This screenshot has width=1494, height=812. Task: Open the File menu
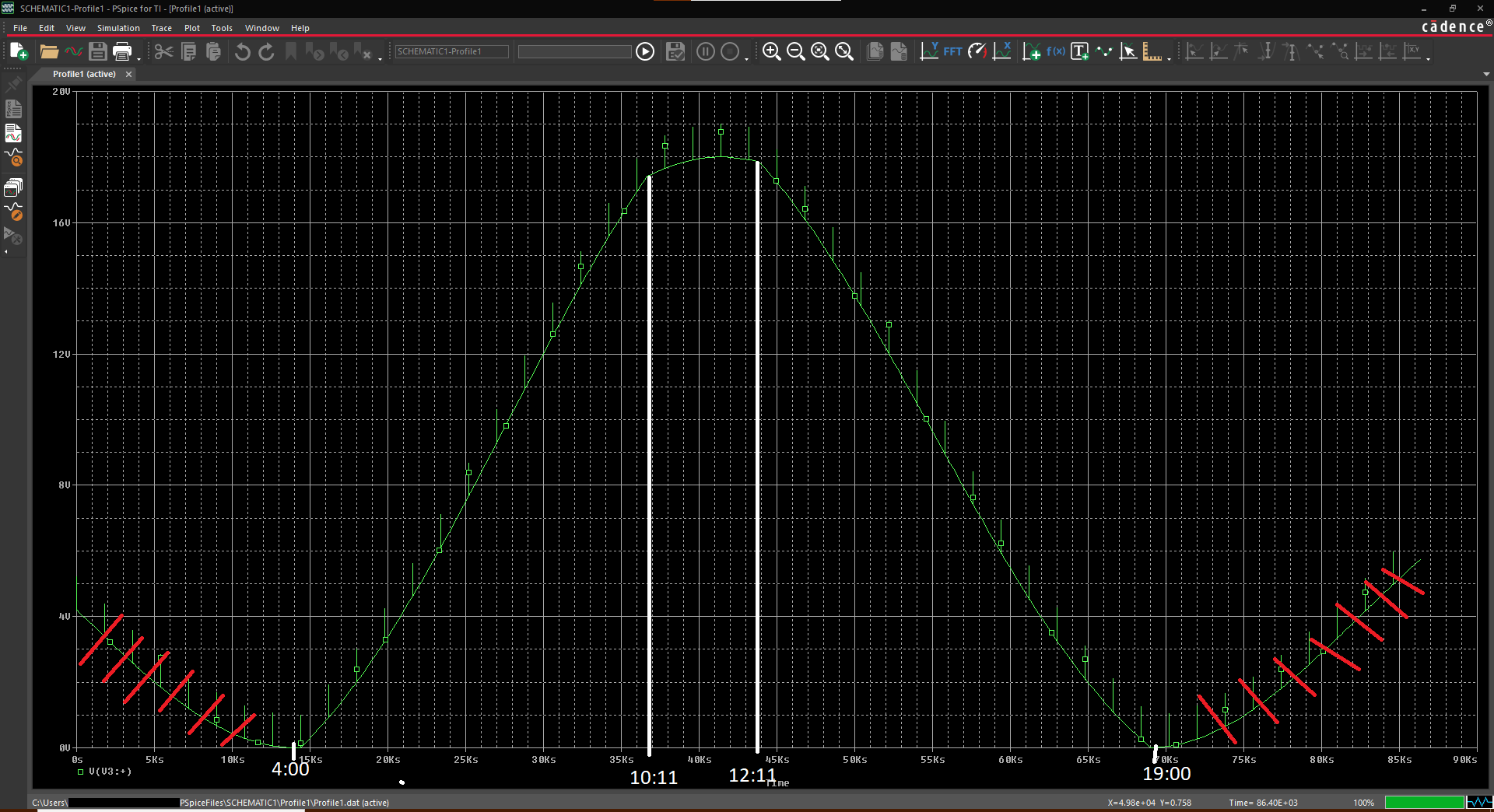(20, 28)
